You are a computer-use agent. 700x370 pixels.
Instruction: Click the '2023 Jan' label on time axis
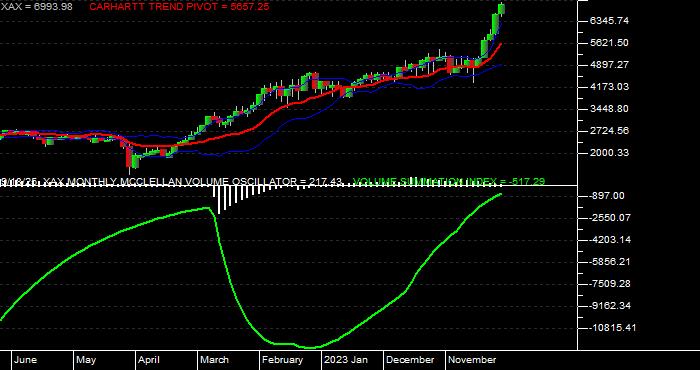(346, 360)
